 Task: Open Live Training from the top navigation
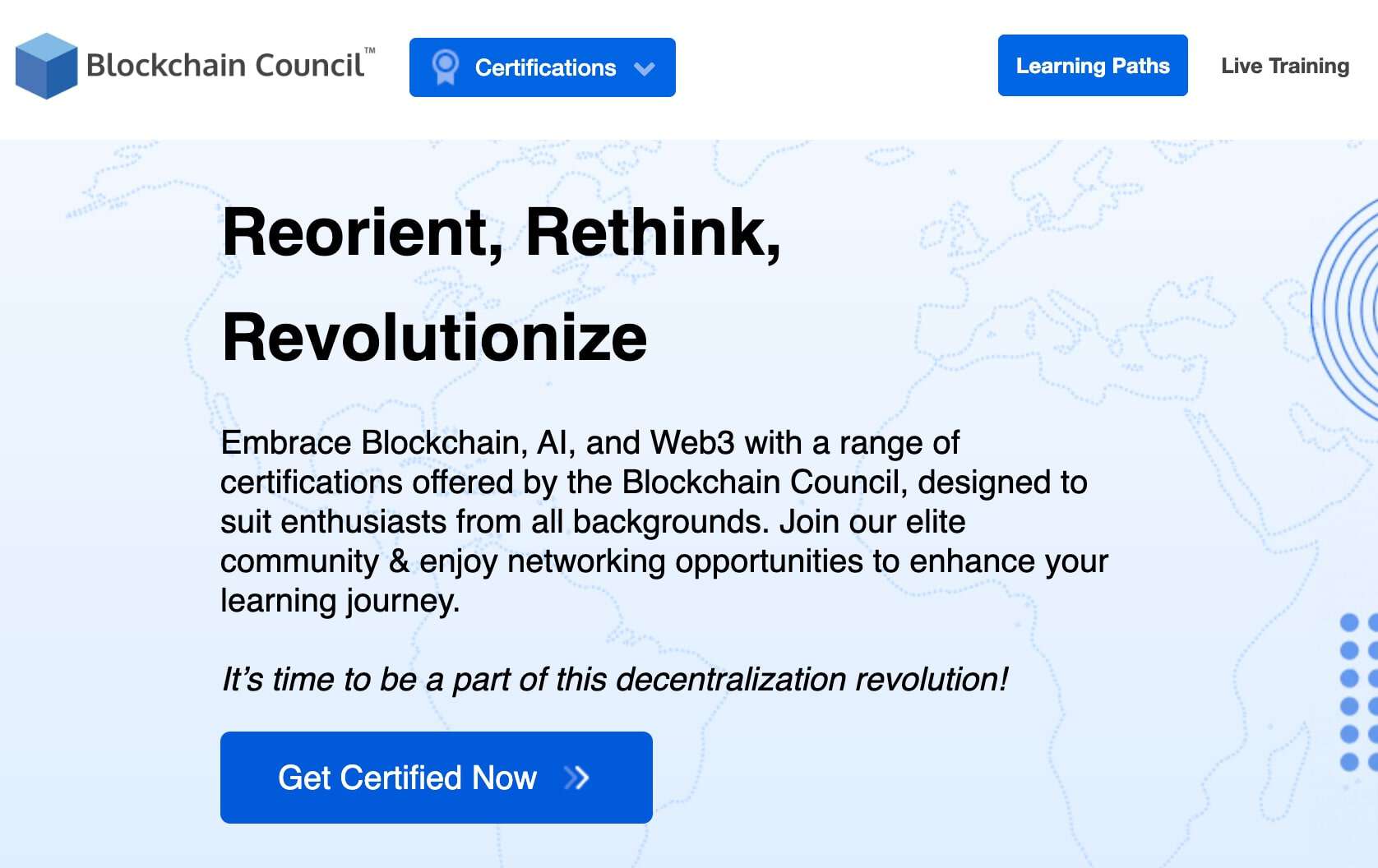coord(1284,67)
